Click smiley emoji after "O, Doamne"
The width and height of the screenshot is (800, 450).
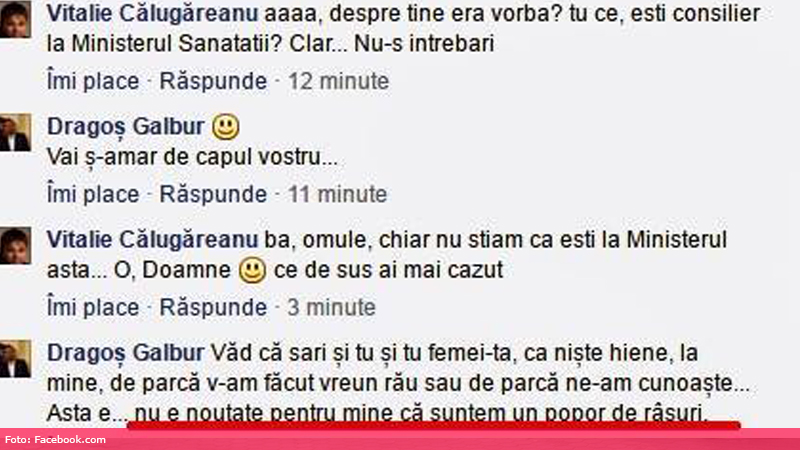253,270
